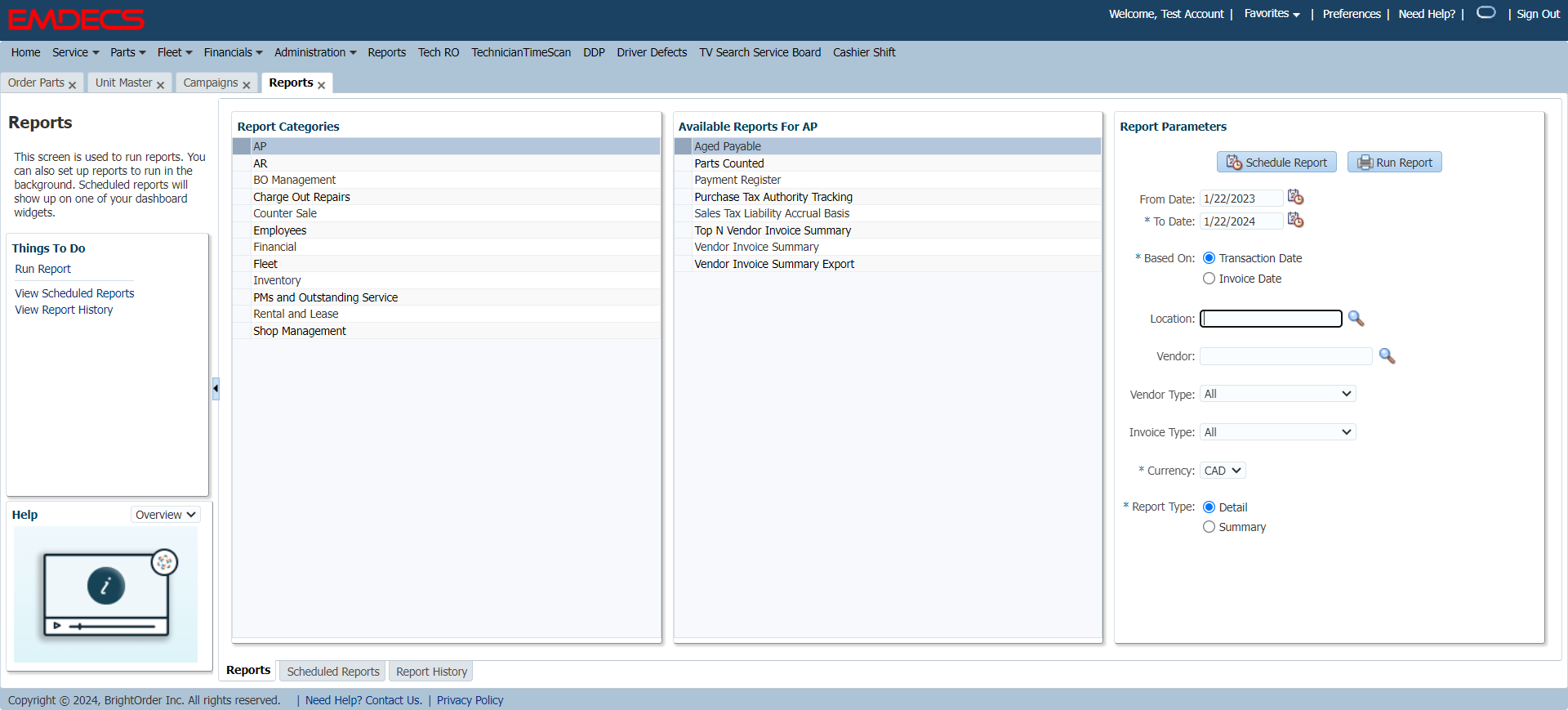
Task: Close the Order Parts tab
Action: pos(73,85)
